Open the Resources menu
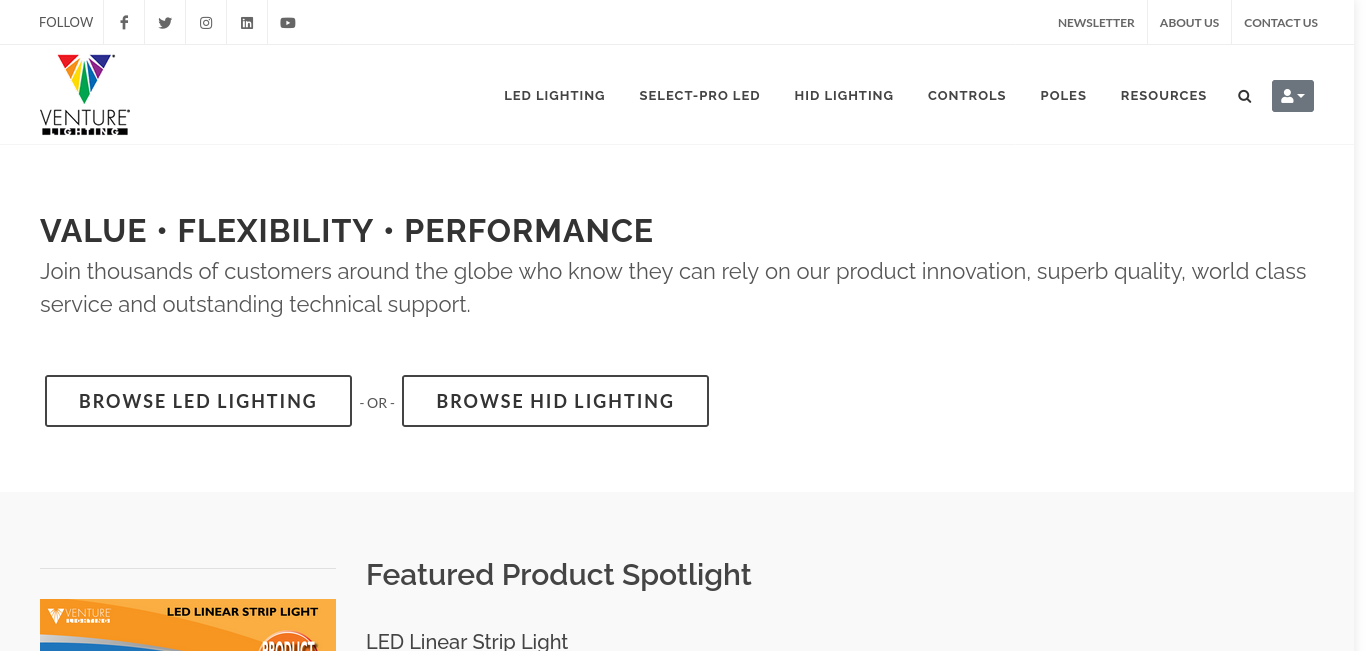This screenshot has width=1366, height=651. point(1164,96)
